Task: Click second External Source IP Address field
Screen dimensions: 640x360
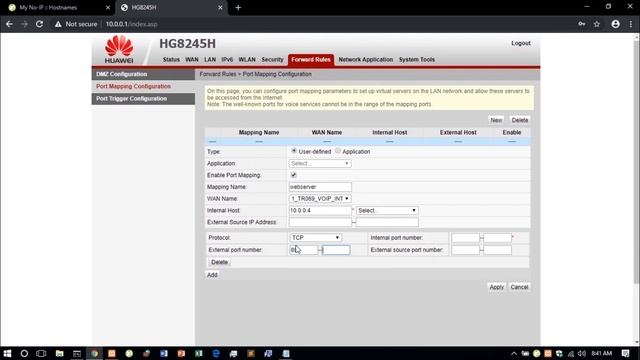Action: pyautogui.click(x=387, y=222)
